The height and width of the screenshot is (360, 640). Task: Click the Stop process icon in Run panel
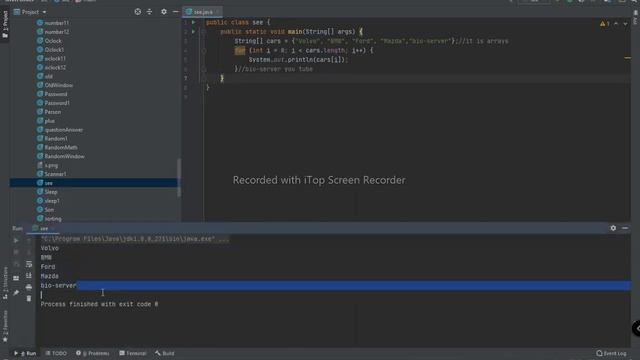(x=16, y=252)
